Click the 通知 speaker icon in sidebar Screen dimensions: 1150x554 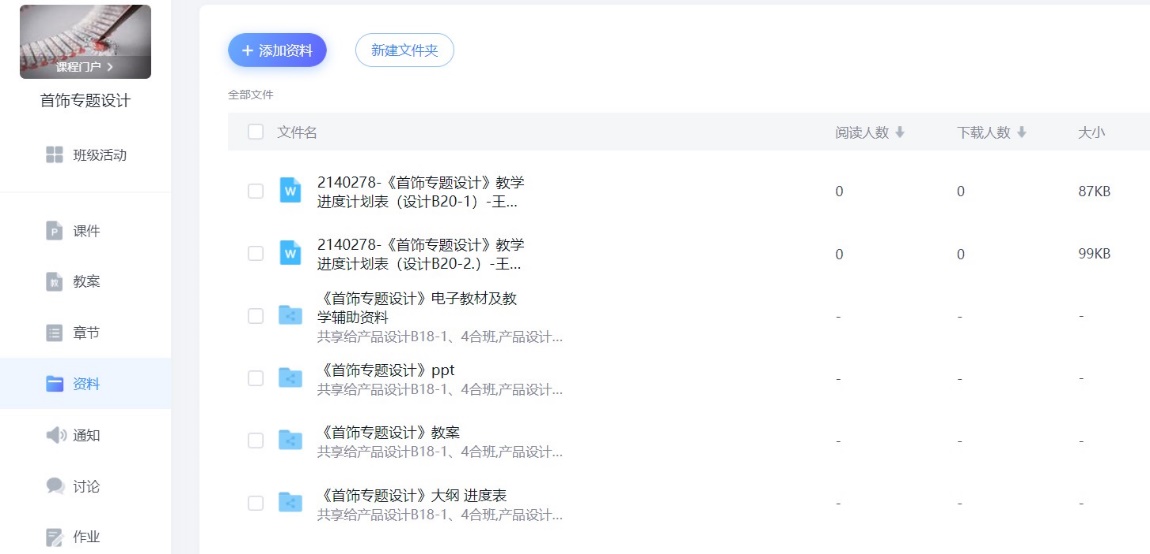coord(55,435)
